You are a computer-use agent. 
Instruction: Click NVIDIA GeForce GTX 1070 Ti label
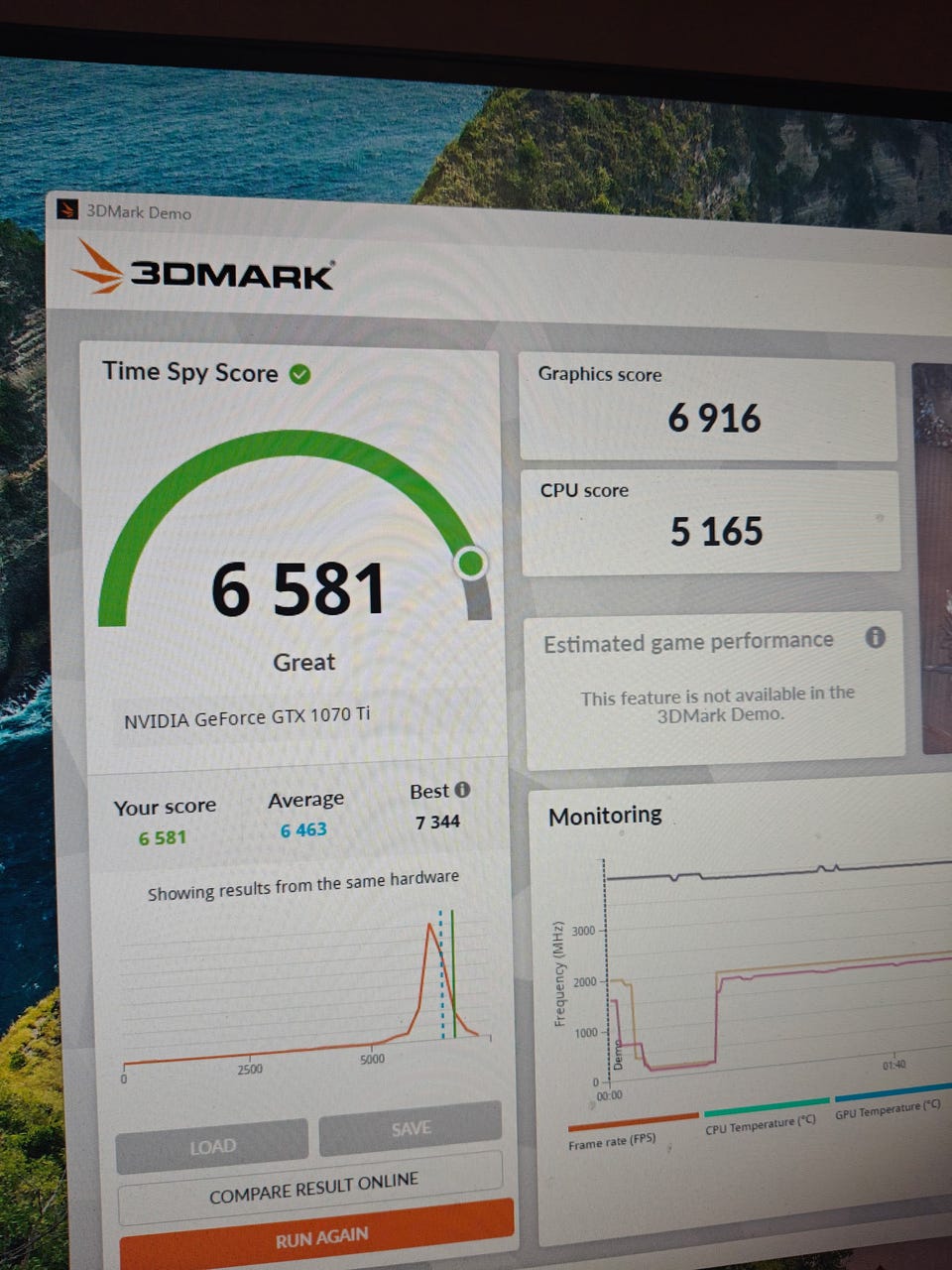[247, 717]
